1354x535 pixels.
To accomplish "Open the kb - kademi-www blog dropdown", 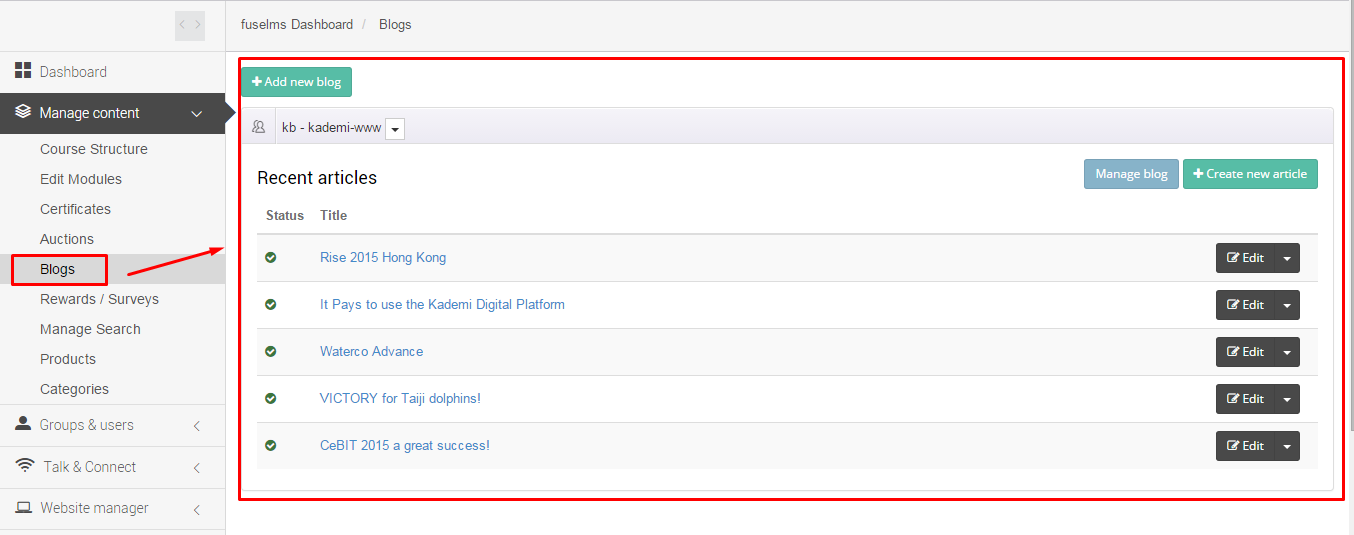I will (395, 129).
